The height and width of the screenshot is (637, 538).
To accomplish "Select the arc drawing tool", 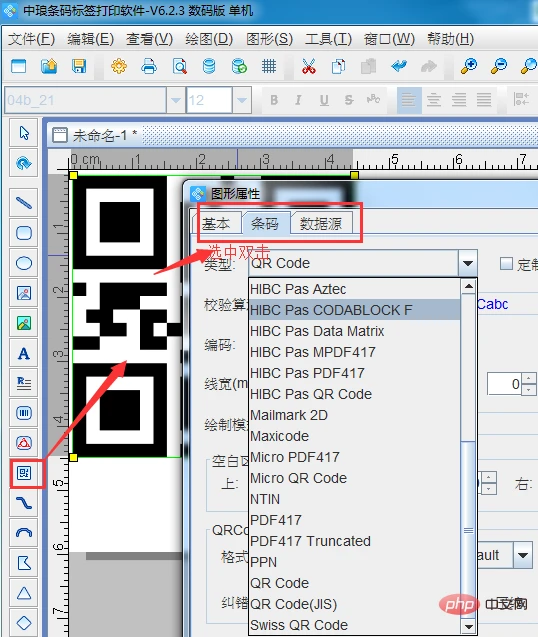I will click(x=24, y=533).
